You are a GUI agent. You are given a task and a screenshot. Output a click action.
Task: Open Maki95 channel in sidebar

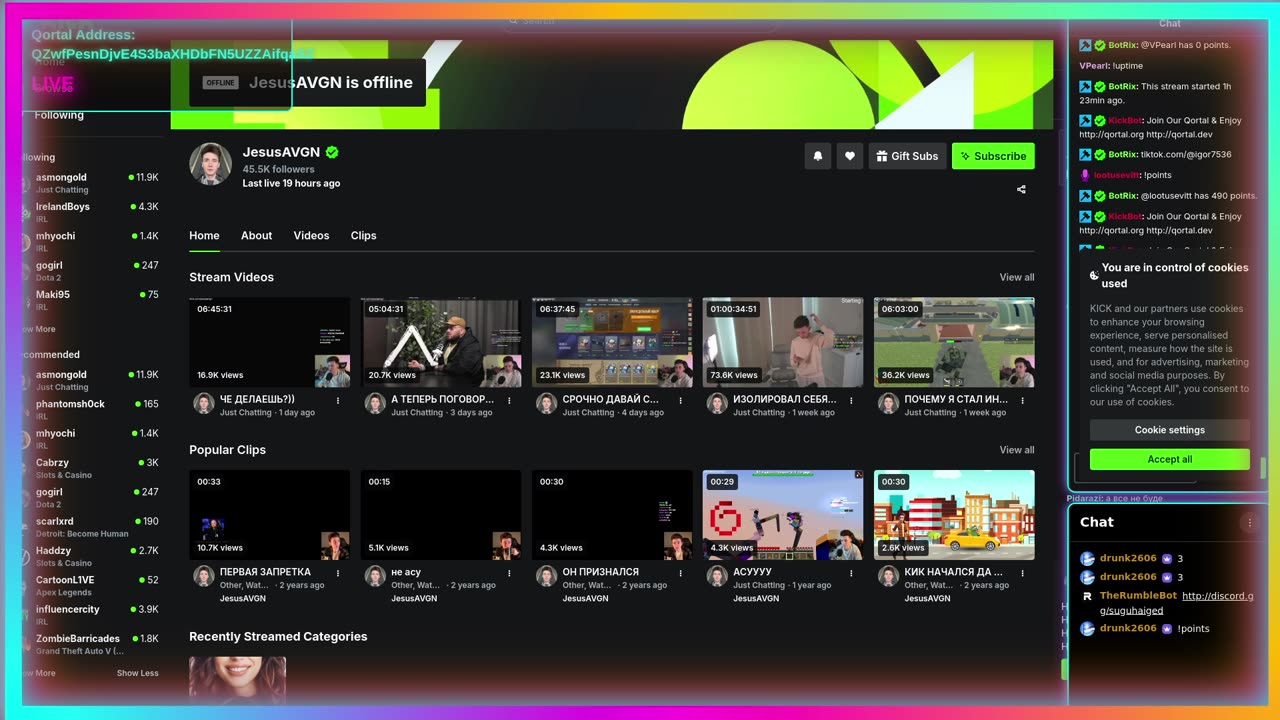click(x=90, y=300)
